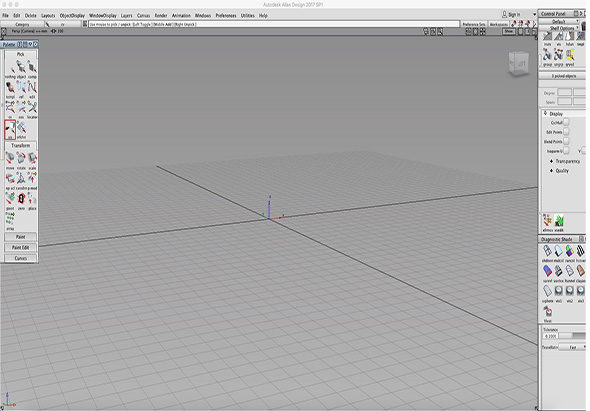
Task: Select the Pick template tool in the palette
Action: pos(10,90)
